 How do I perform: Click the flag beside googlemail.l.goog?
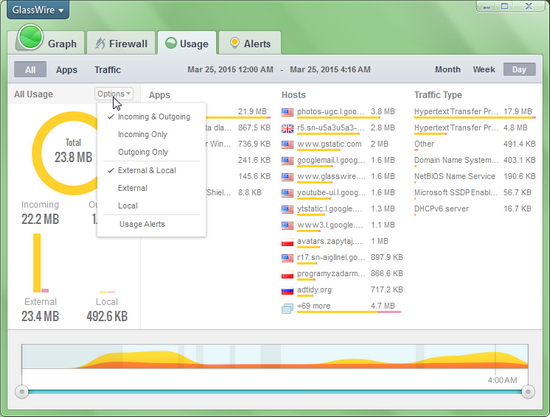click(287, 161)
